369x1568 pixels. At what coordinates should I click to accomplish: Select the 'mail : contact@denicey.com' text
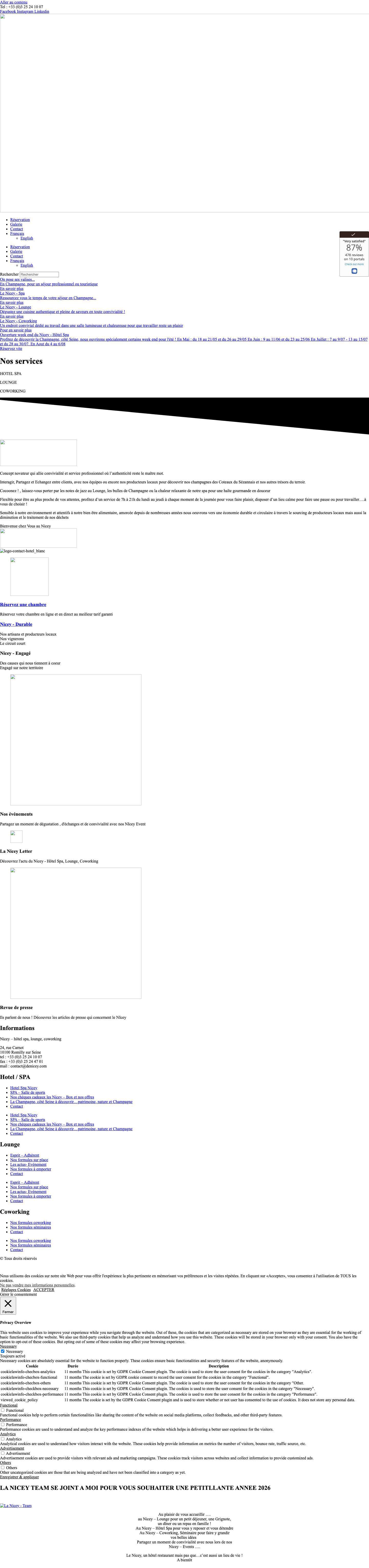pos(23,1066)
